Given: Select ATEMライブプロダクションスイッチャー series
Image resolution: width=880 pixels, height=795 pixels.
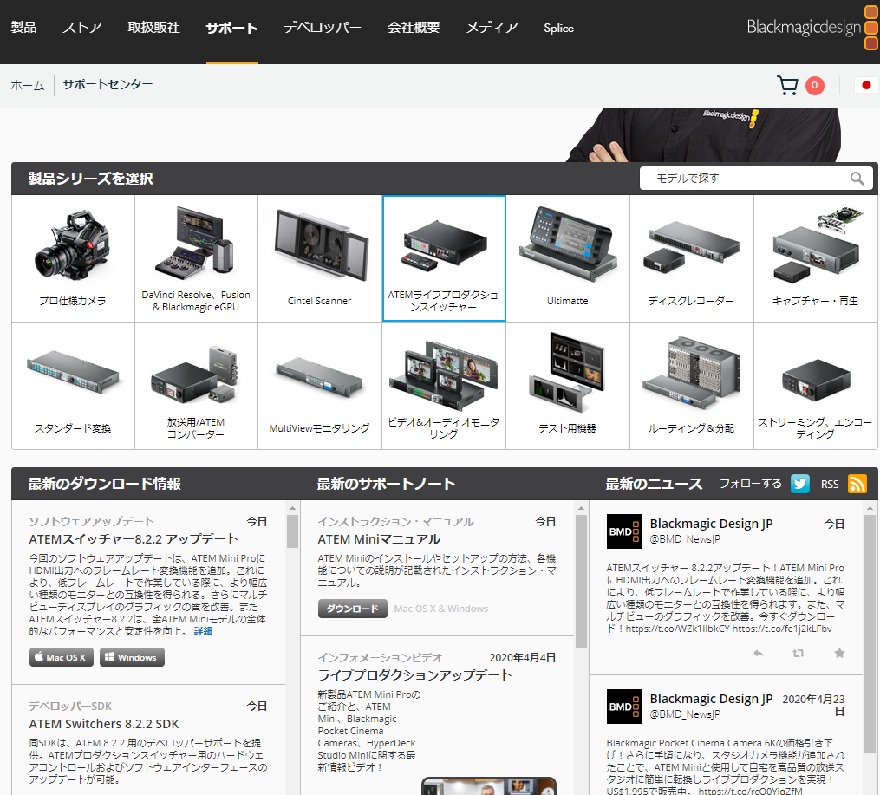Looking at the screenshot, I should 444,259.
